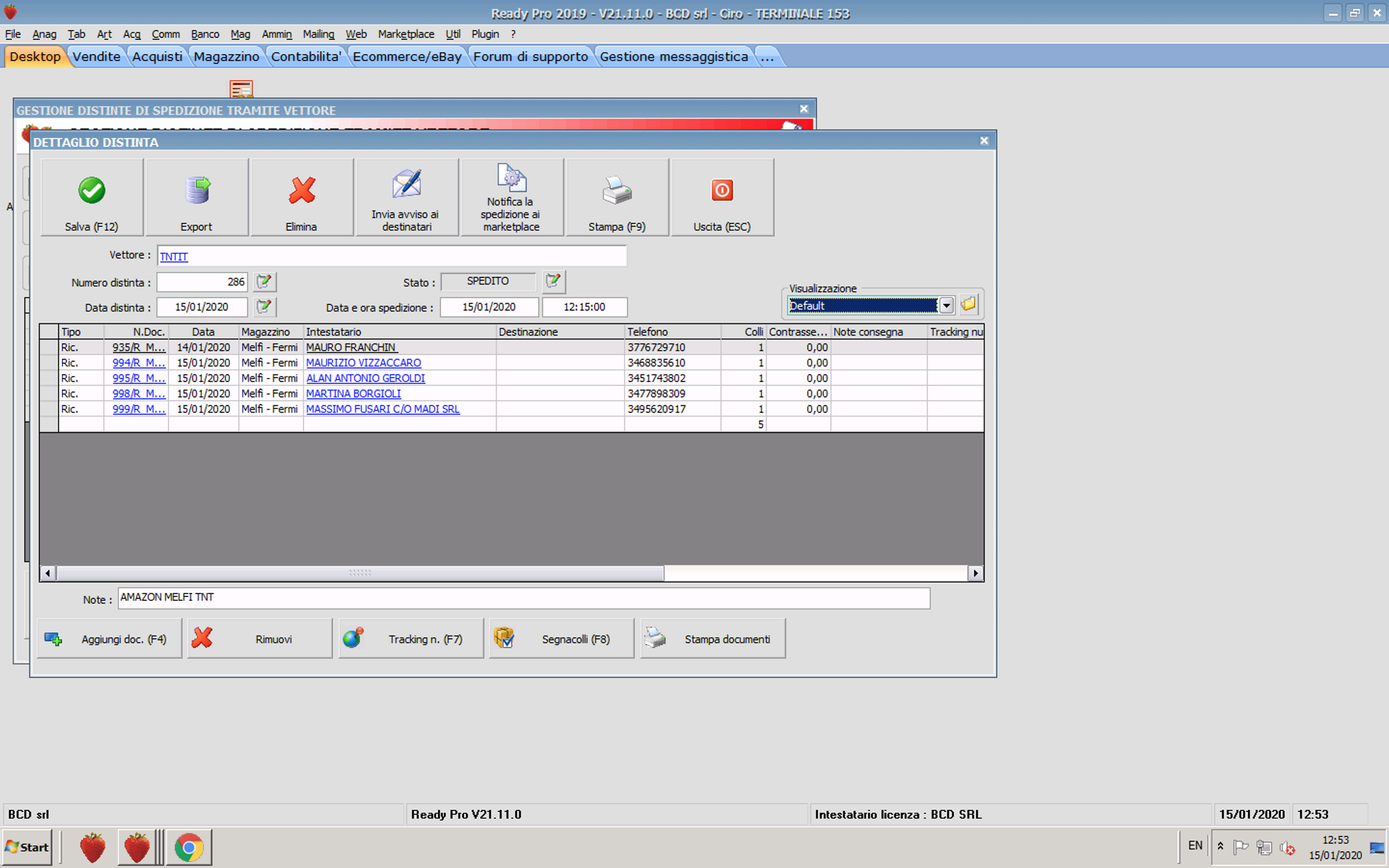The height and width of the screenshot is (868, 1389).
Task: Click the grid's scroll right arrow
Action: 975,573
